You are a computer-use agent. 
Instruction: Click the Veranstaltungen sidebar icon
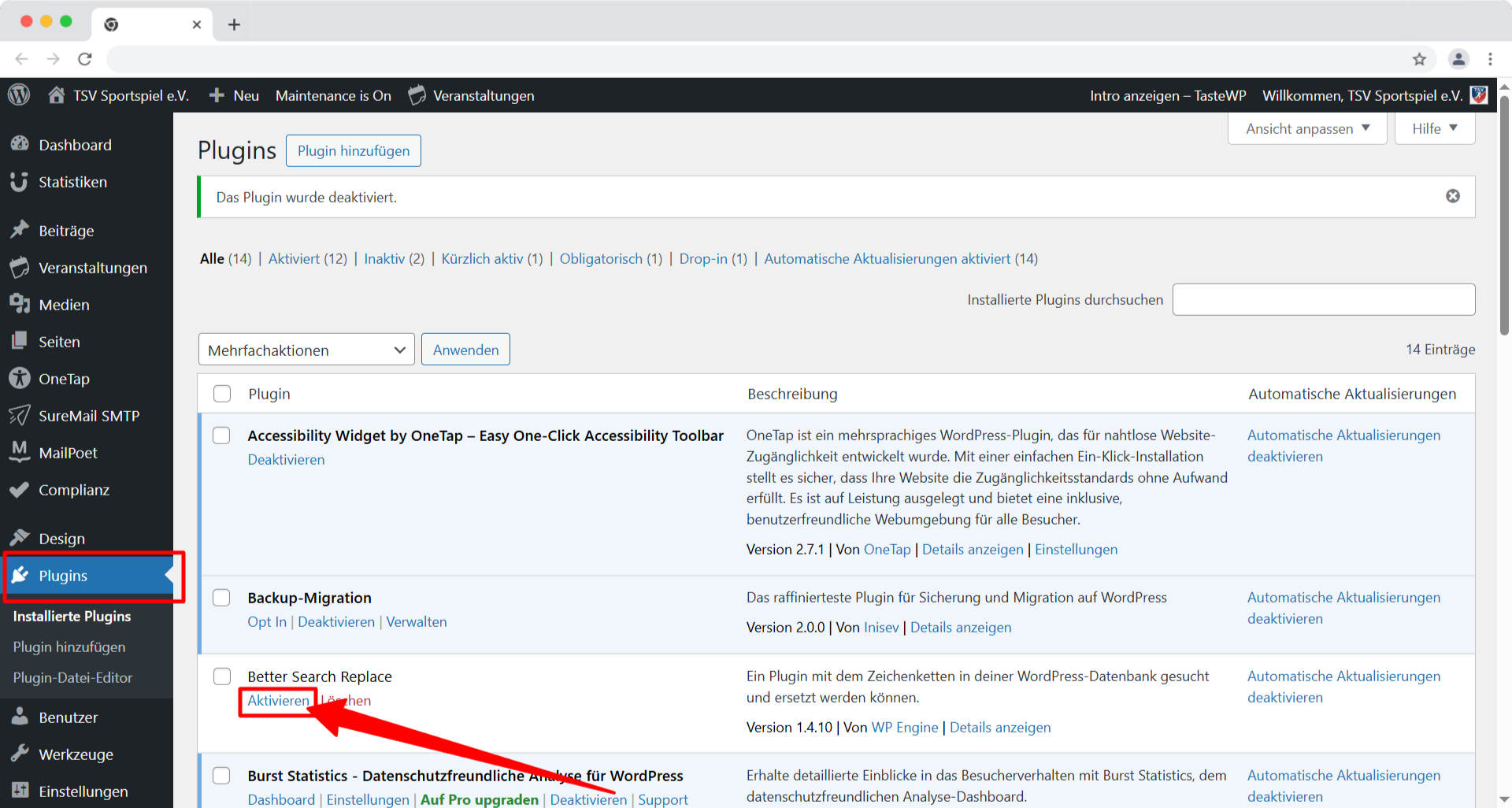[x=20, y=267]
